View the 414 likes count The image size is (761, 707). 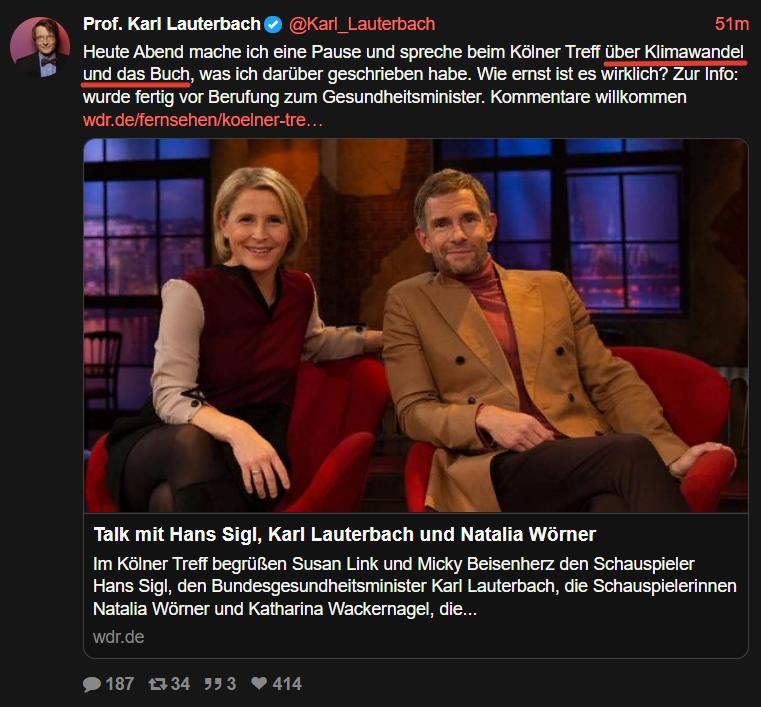287,684
